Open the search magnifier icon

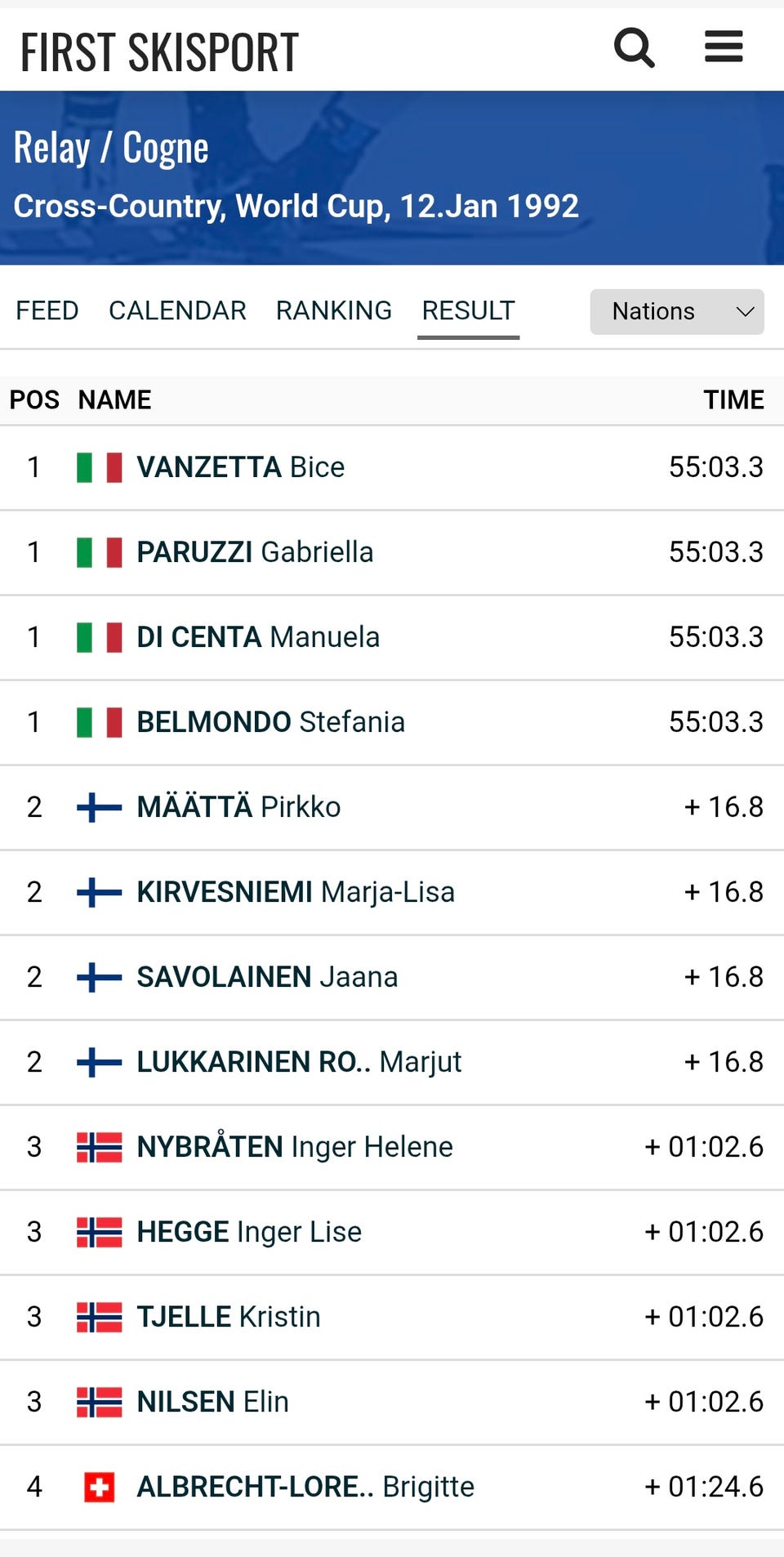pyautogui.click(x=635, y=48)
